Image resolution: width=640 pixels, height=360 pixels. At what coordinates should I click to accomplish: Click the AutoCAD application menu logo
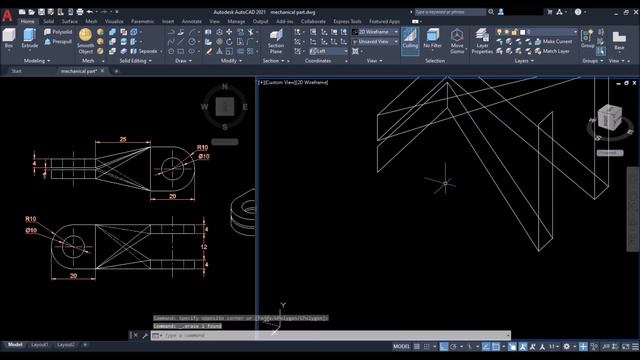pyautogui.click(x=7, y=15)
